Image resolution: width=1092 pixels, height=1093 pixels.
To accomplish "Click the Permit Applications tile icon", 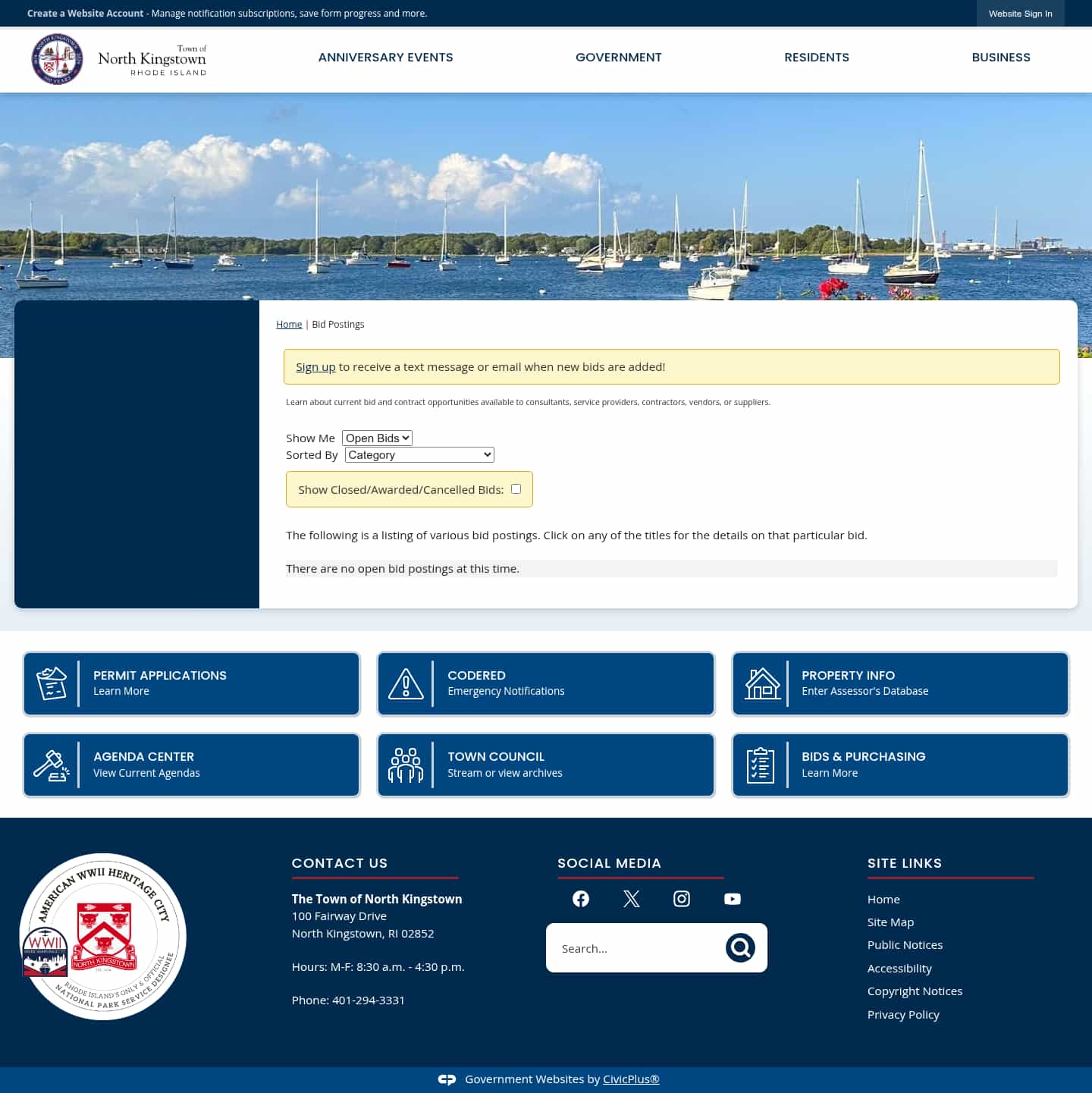I will [52, 683].
